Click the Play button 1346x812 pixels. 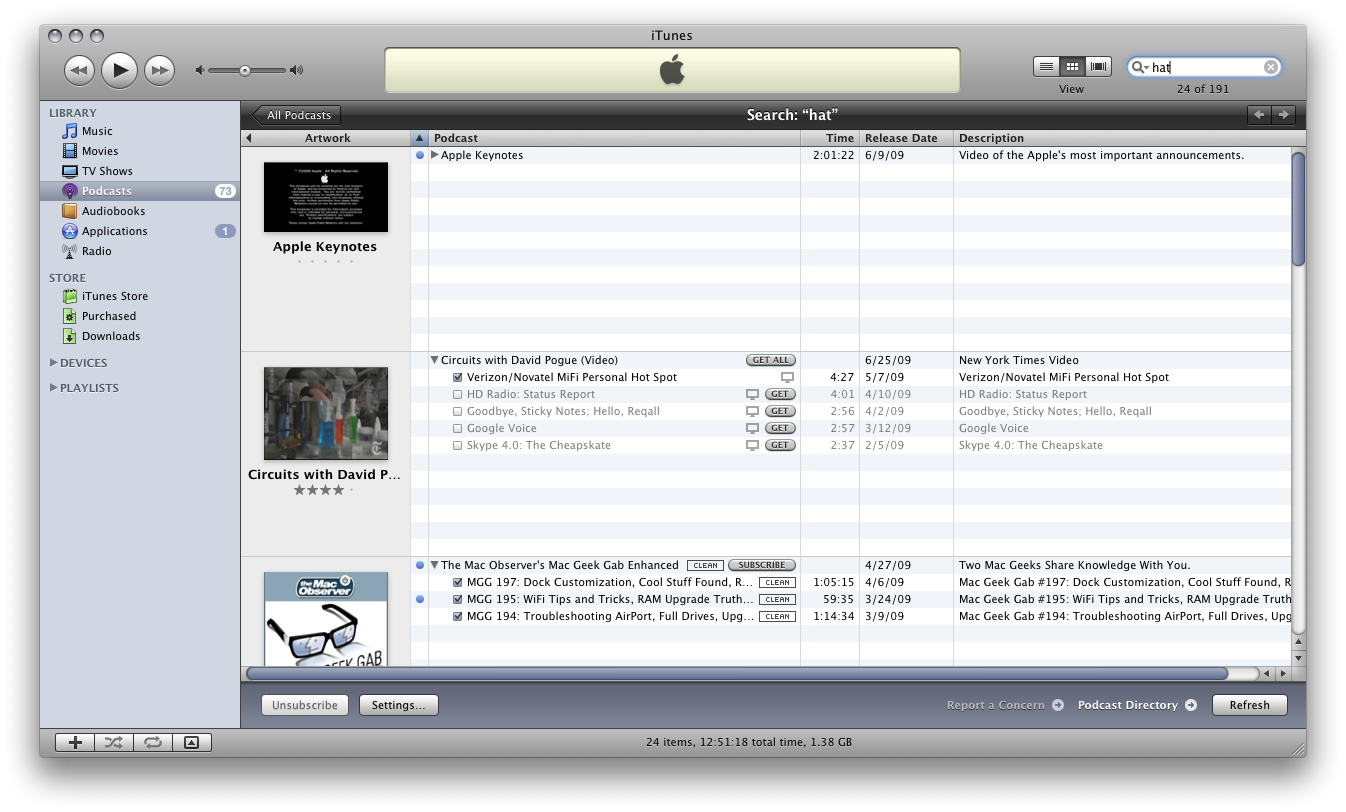(x=119, y=70)
